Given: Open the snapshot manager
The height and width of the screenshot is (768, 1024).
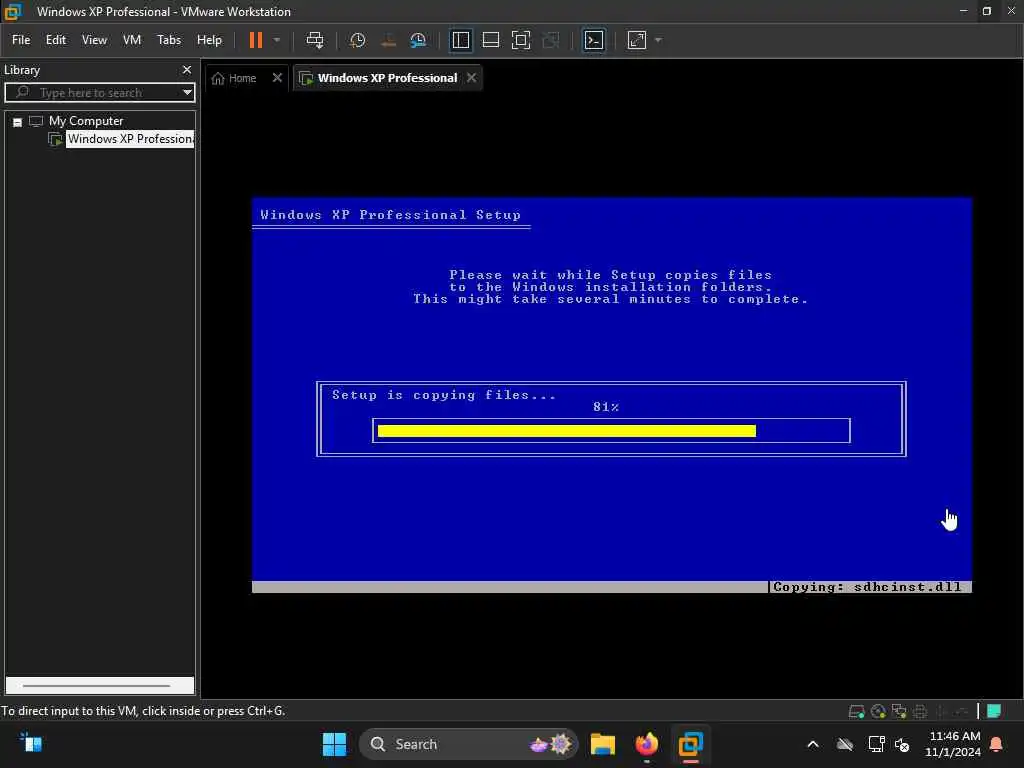Looking at the screenshot, I should (418, 40).
